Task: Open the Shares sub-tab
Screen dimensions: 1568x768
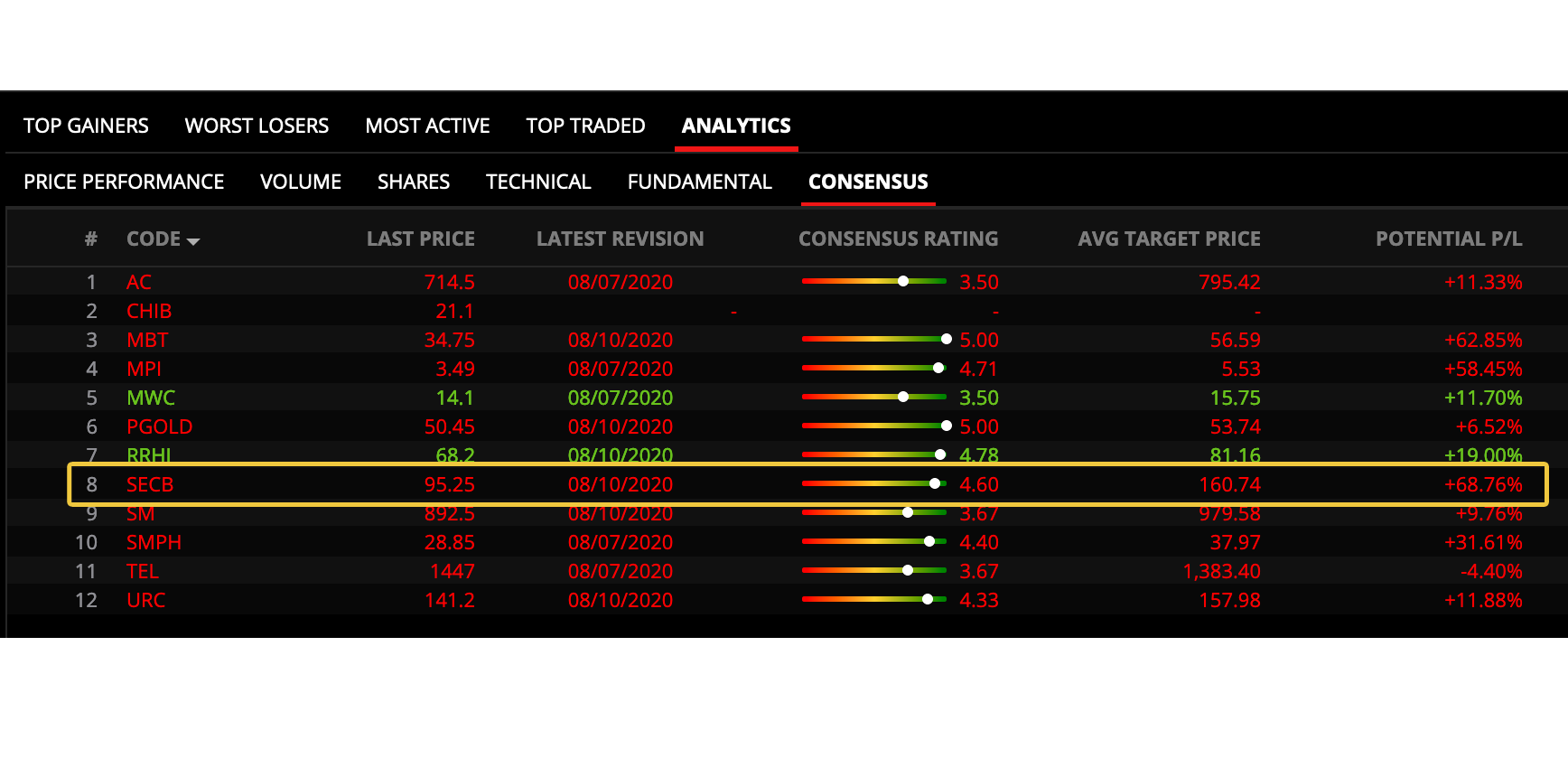Action: [x=414, y=182]
